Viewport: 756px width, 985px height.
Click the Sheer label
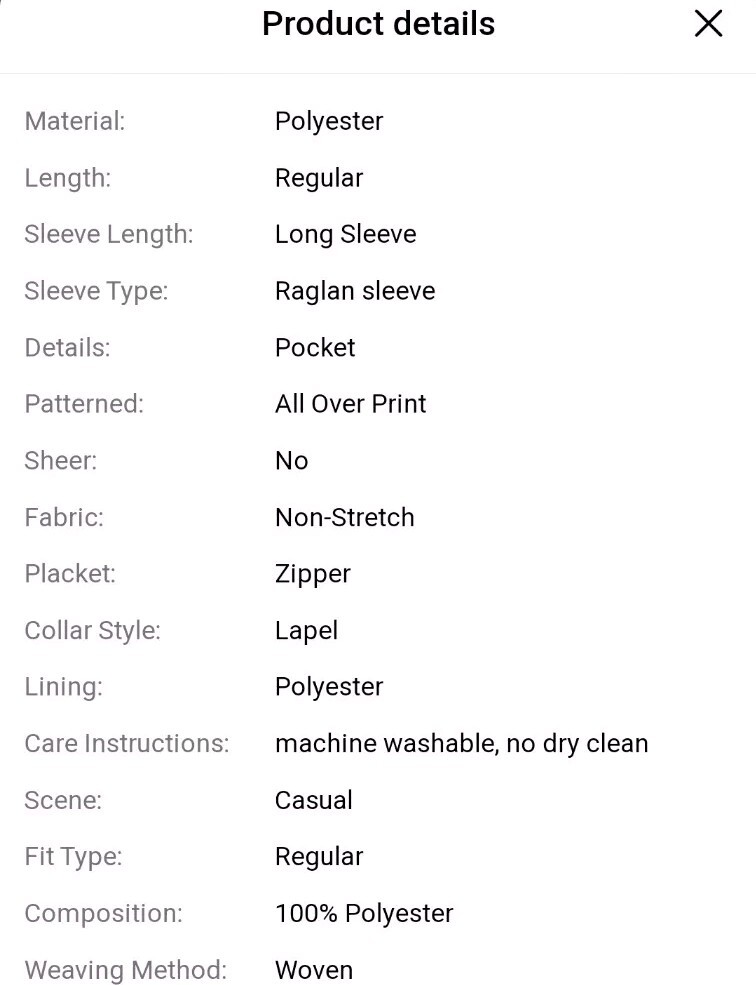[61, 460]
